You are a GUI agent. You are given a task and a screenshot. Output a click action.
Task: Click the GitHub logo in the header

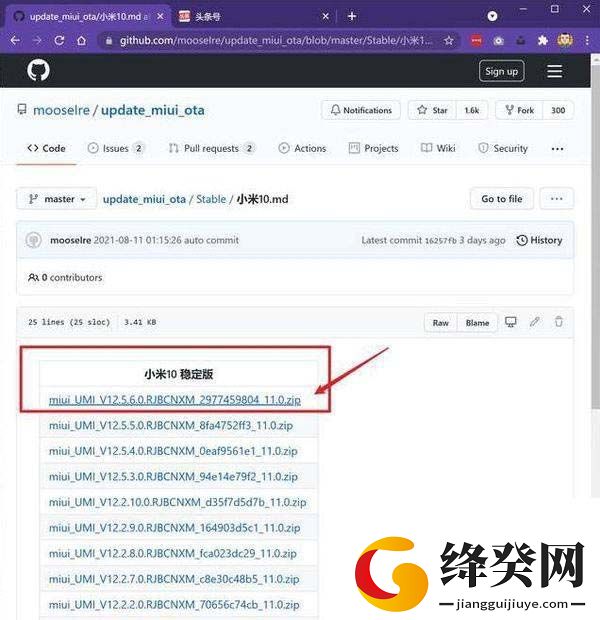coord(38,70)
